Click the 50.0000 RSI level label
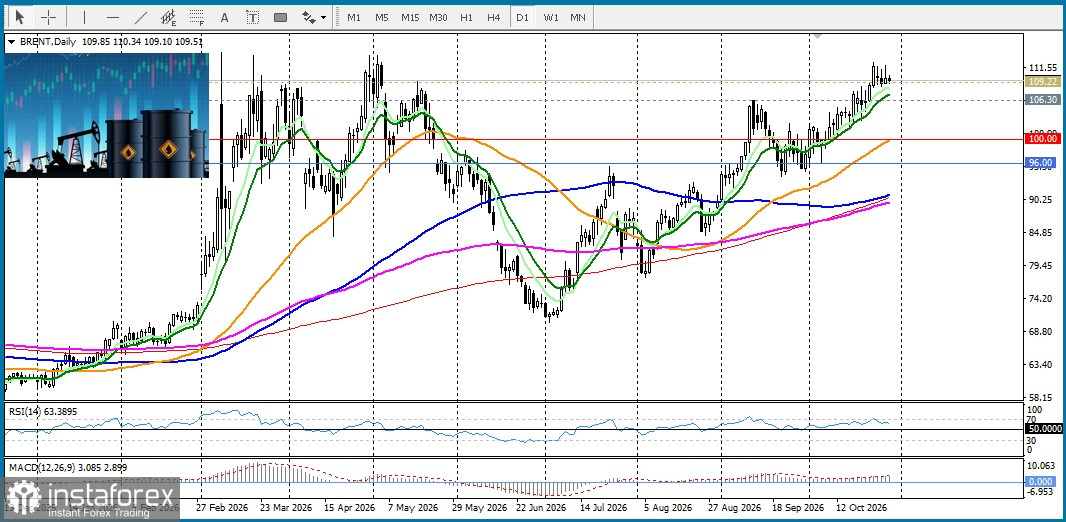This screenshot has width=1066, height=522. tap(1043, 430)
